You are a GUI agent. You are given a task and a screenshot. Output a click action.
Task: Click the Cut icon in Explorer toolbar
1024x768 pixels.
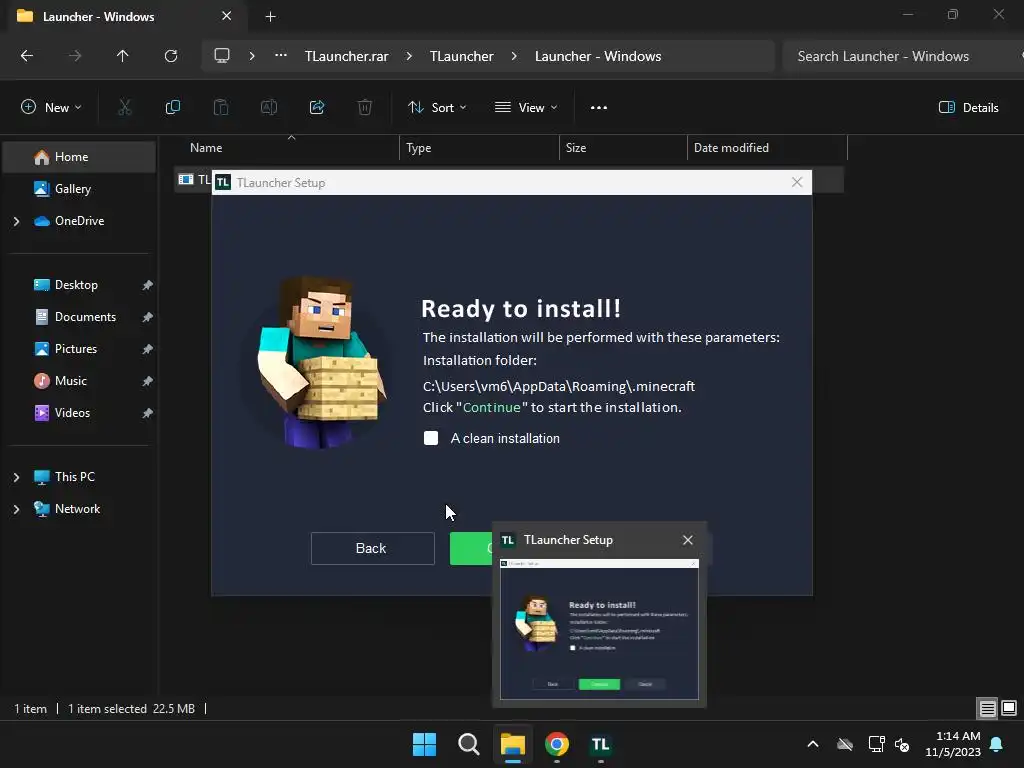(124, 108)
